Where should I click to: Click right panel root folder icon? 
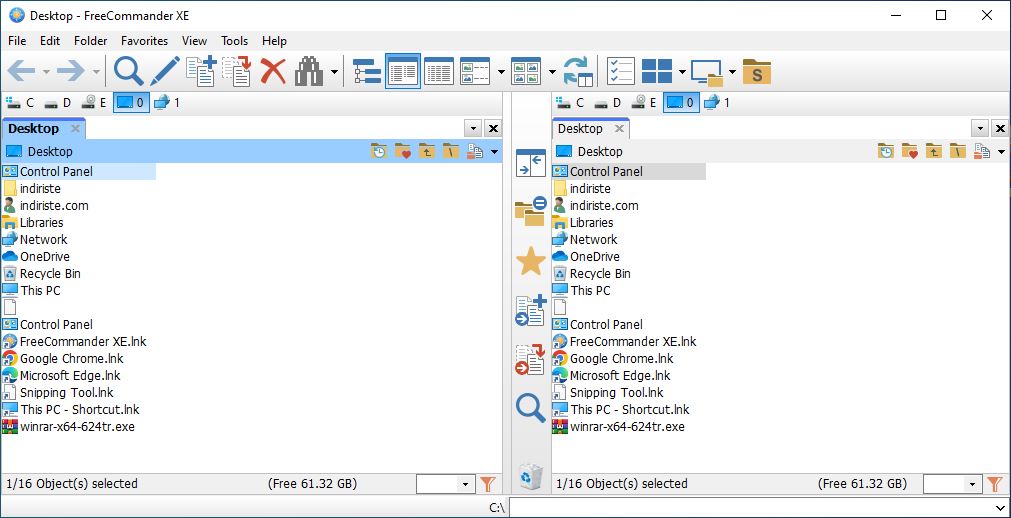pyautogui.click(x=958, y=152)
